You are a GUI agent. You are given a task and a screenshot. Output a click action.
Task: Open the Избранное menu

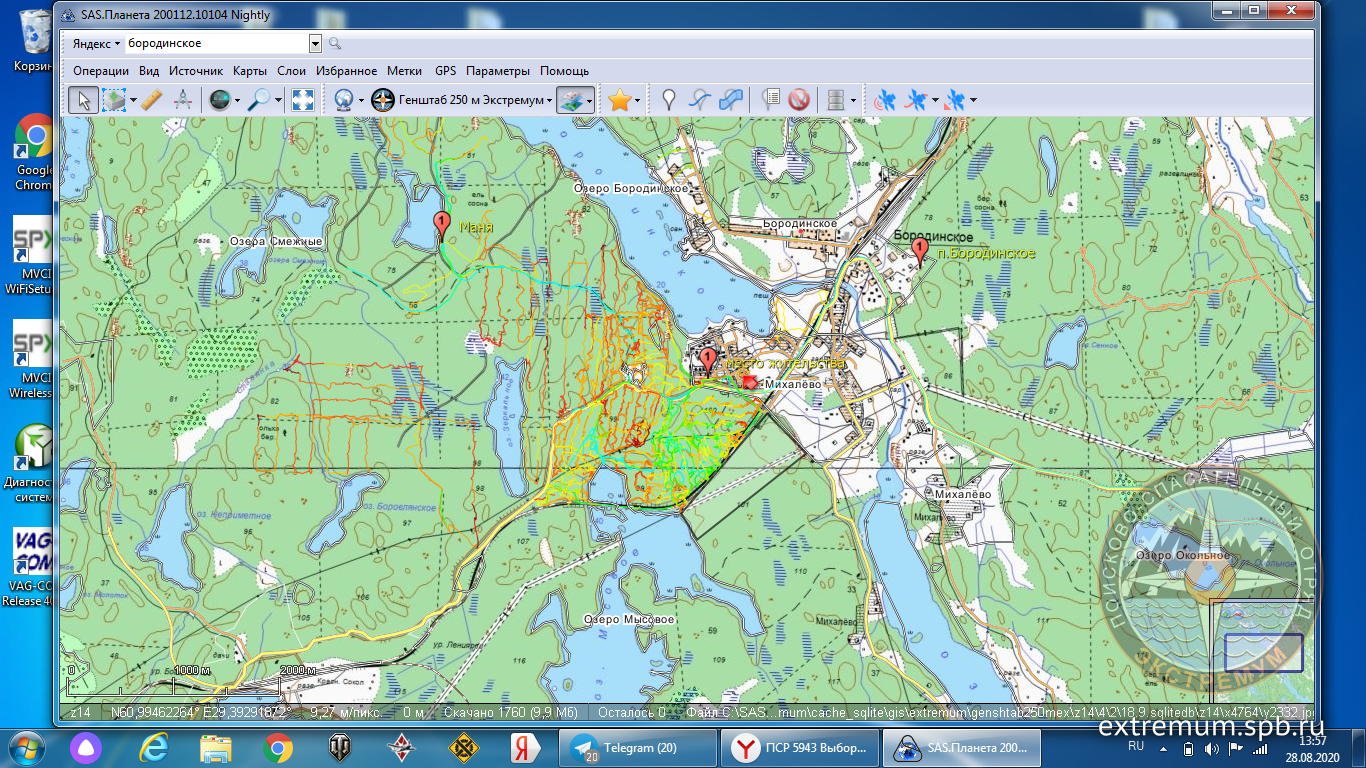346,71
